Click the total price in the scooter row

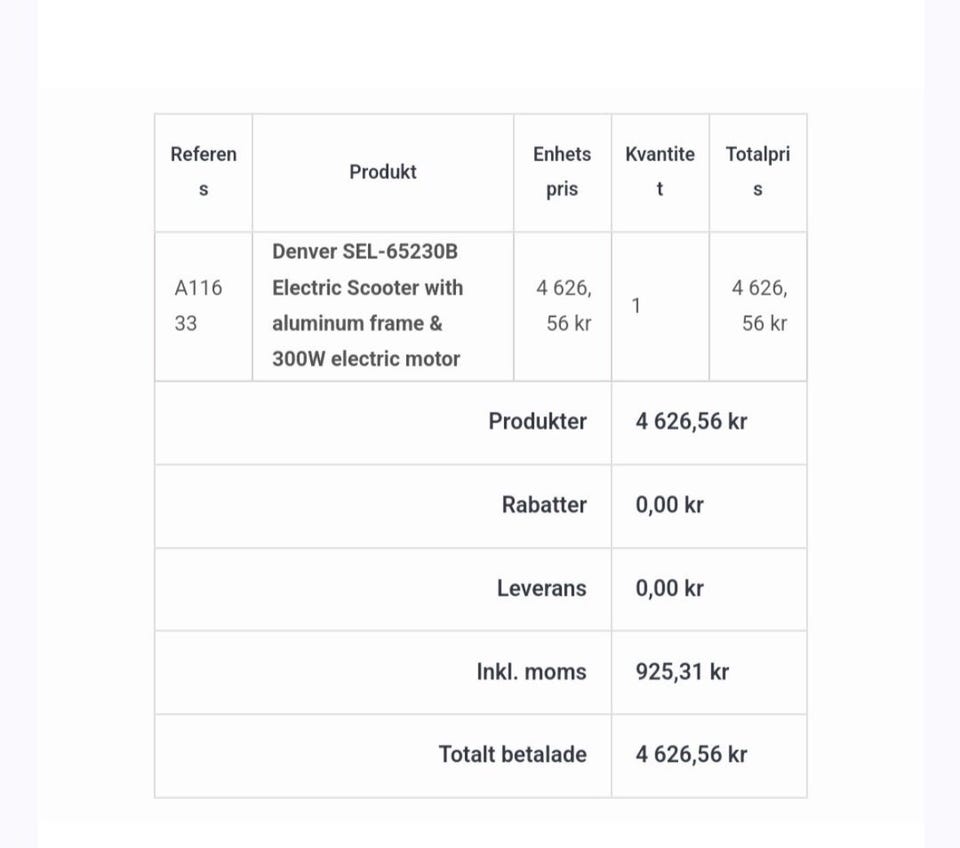(x=760, y=306)
